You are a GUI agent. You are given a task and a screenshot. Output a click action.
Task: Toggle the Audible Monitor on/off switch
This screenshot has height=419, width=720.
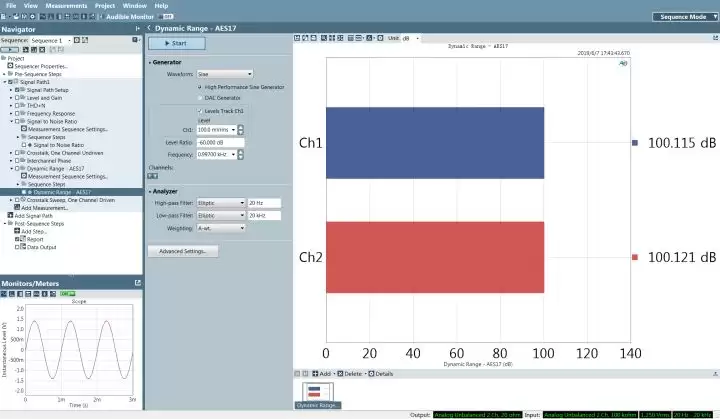[166, 17]
